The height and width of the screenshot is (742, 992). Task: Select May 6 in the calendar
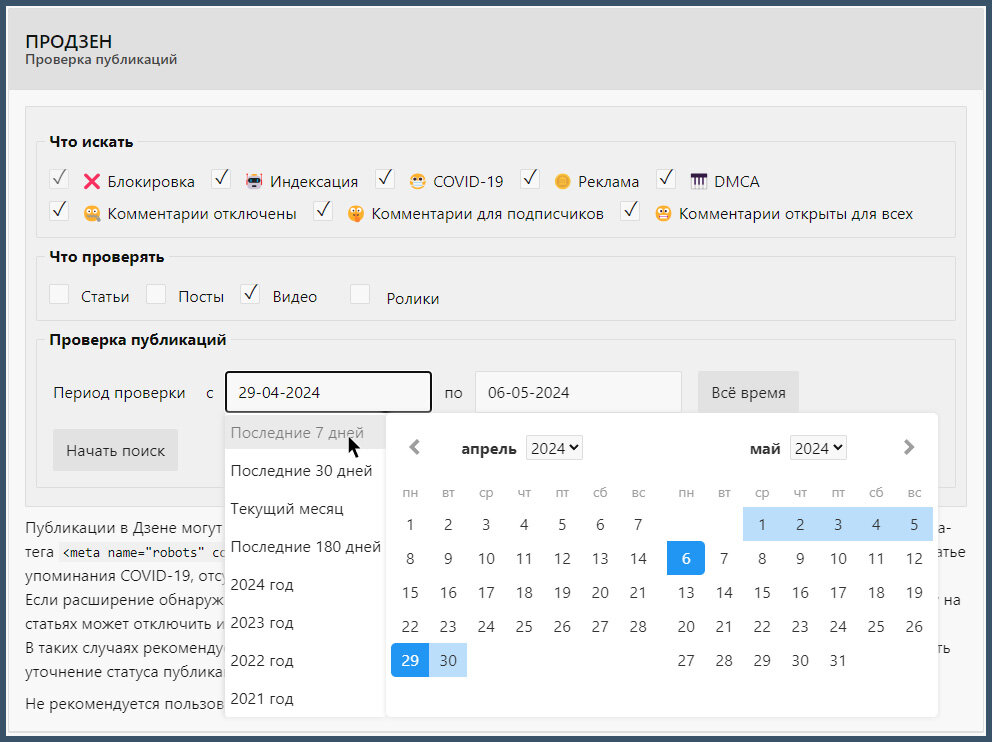tap(686, 558)
